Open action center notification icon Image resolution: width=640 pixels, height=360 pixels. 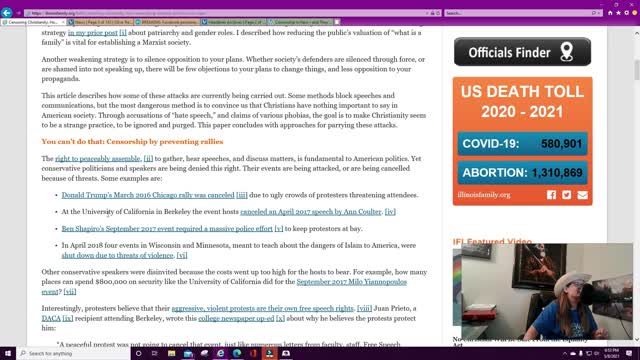629,353
